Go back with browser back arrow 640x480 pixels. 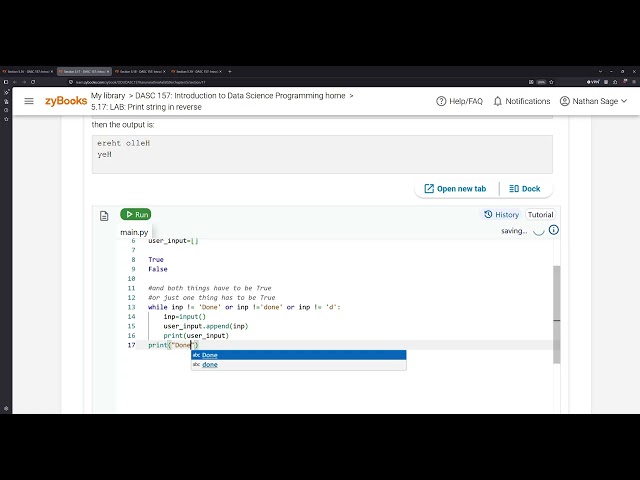tap(15, 82)
